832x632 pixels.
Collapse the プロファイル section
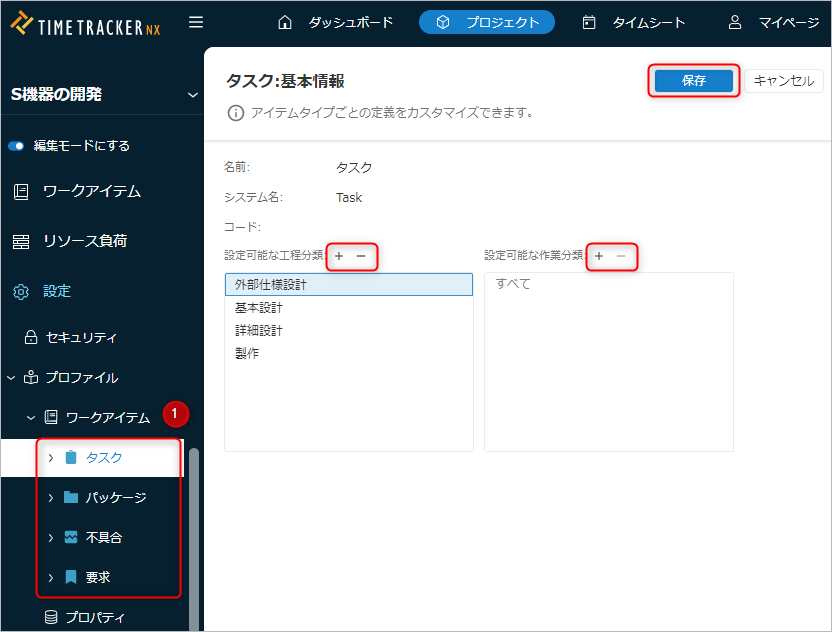coord(11,378)
